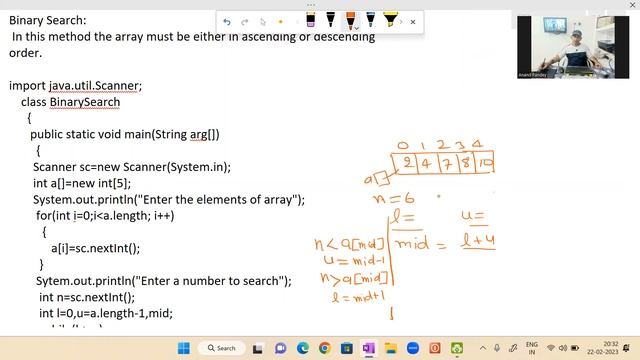640x360 pixels.
Task: Click the 'int l=0,u=a.length-1,mid;' line
Action: pyautogui.click(x=106, y=313)
